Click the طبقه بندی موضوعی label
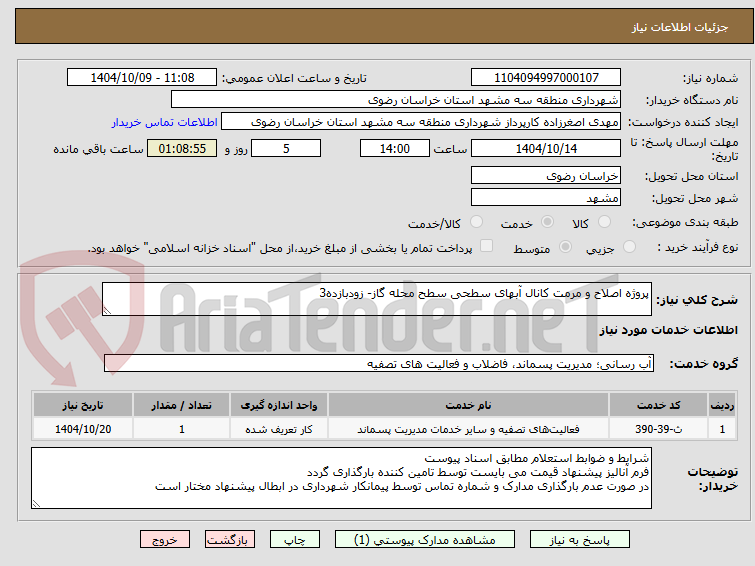 tap(685, 222)
